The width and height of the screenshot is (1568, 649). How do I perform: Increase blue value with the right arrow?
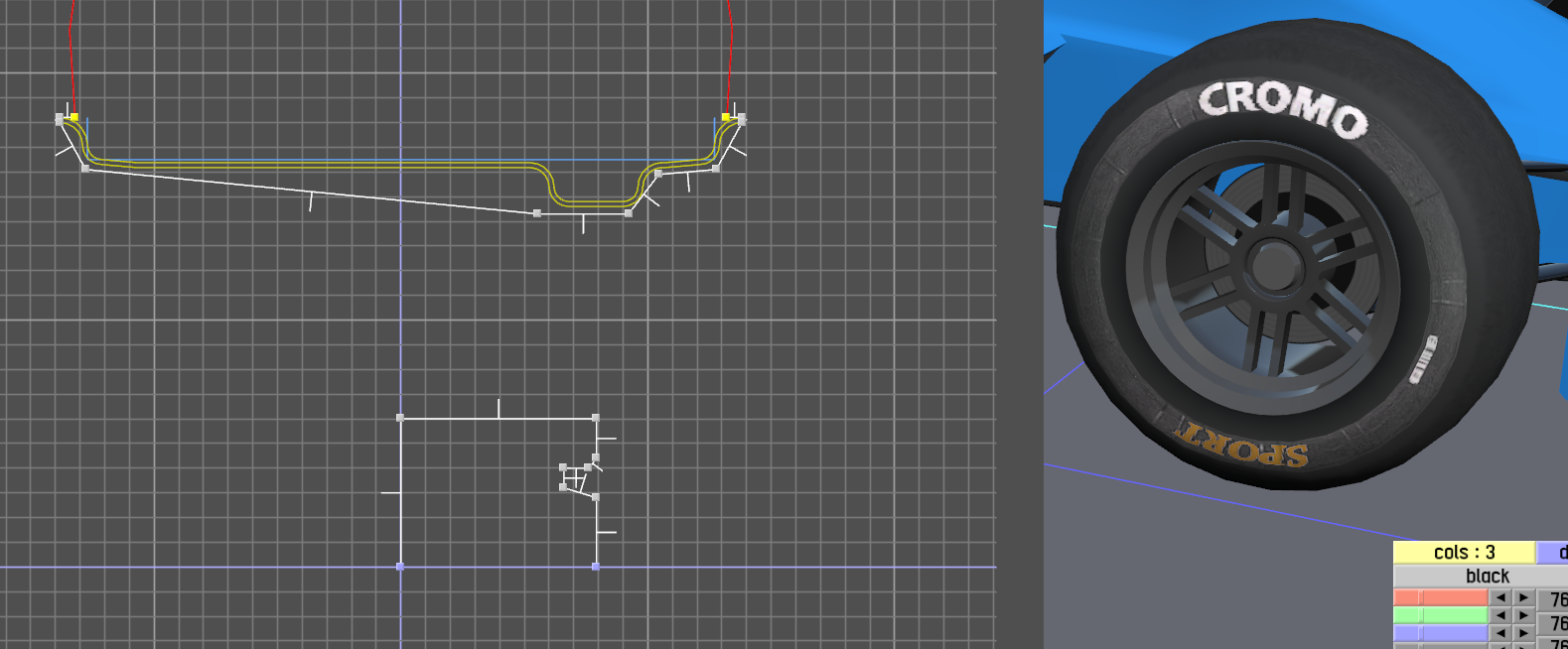pos(1523,633)
